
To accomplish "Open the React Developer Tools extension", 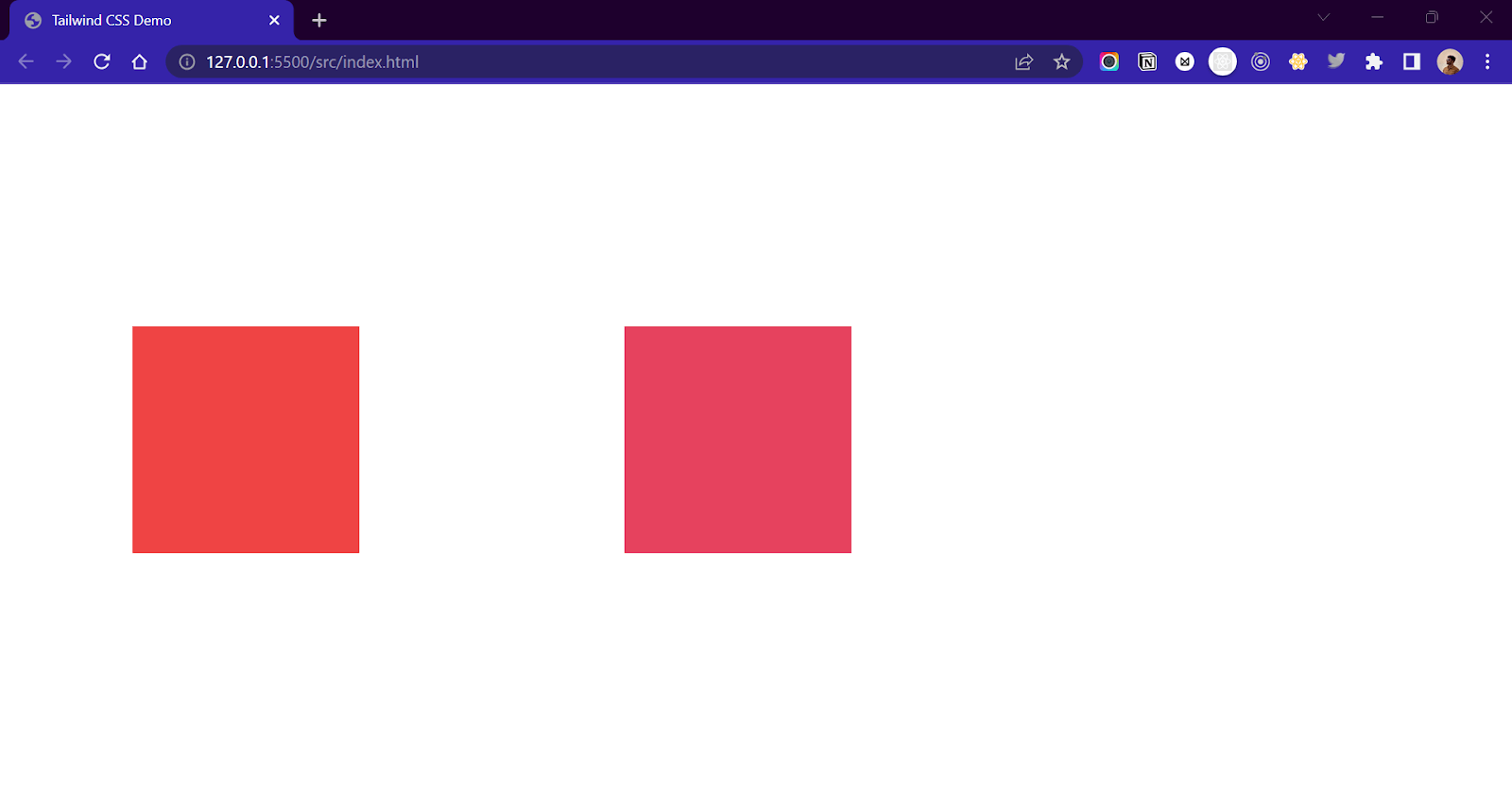I will point(1223,61).
